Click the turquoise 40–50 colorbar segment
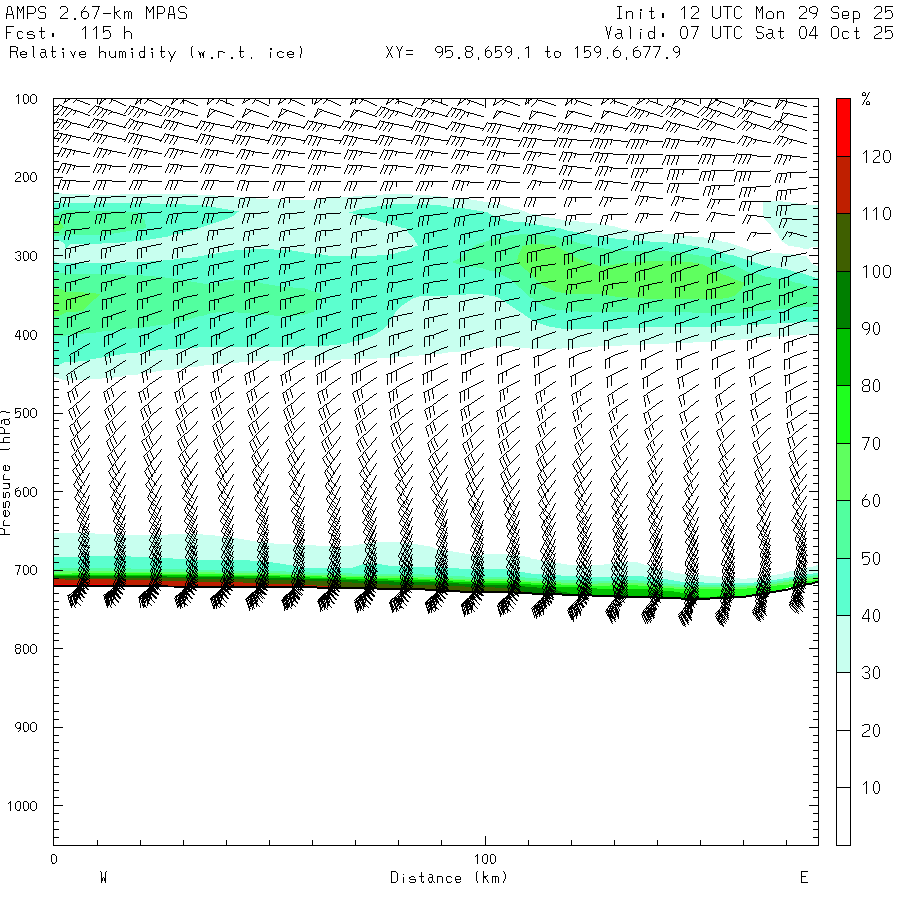 (x=843, y=587)
